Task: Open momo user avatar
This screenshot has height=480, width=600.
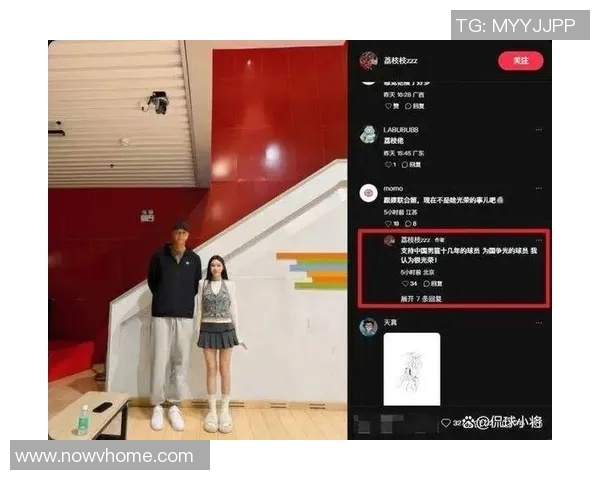Action: (x=368, y=193)
